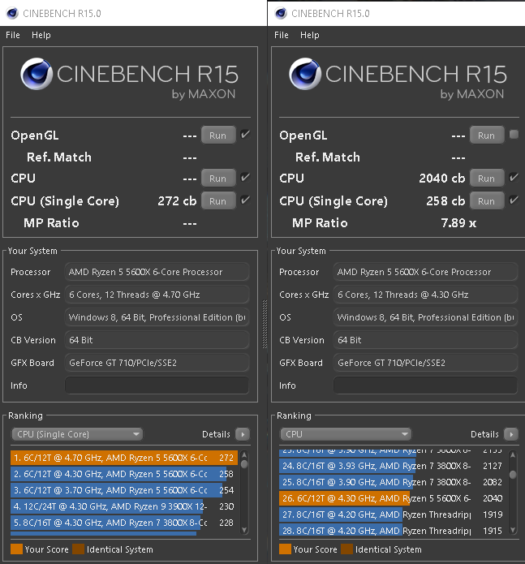Screen dimensions: 525x564
Task: Click ranking scrollbar up arrow, right window
Action: pos(513,455)
